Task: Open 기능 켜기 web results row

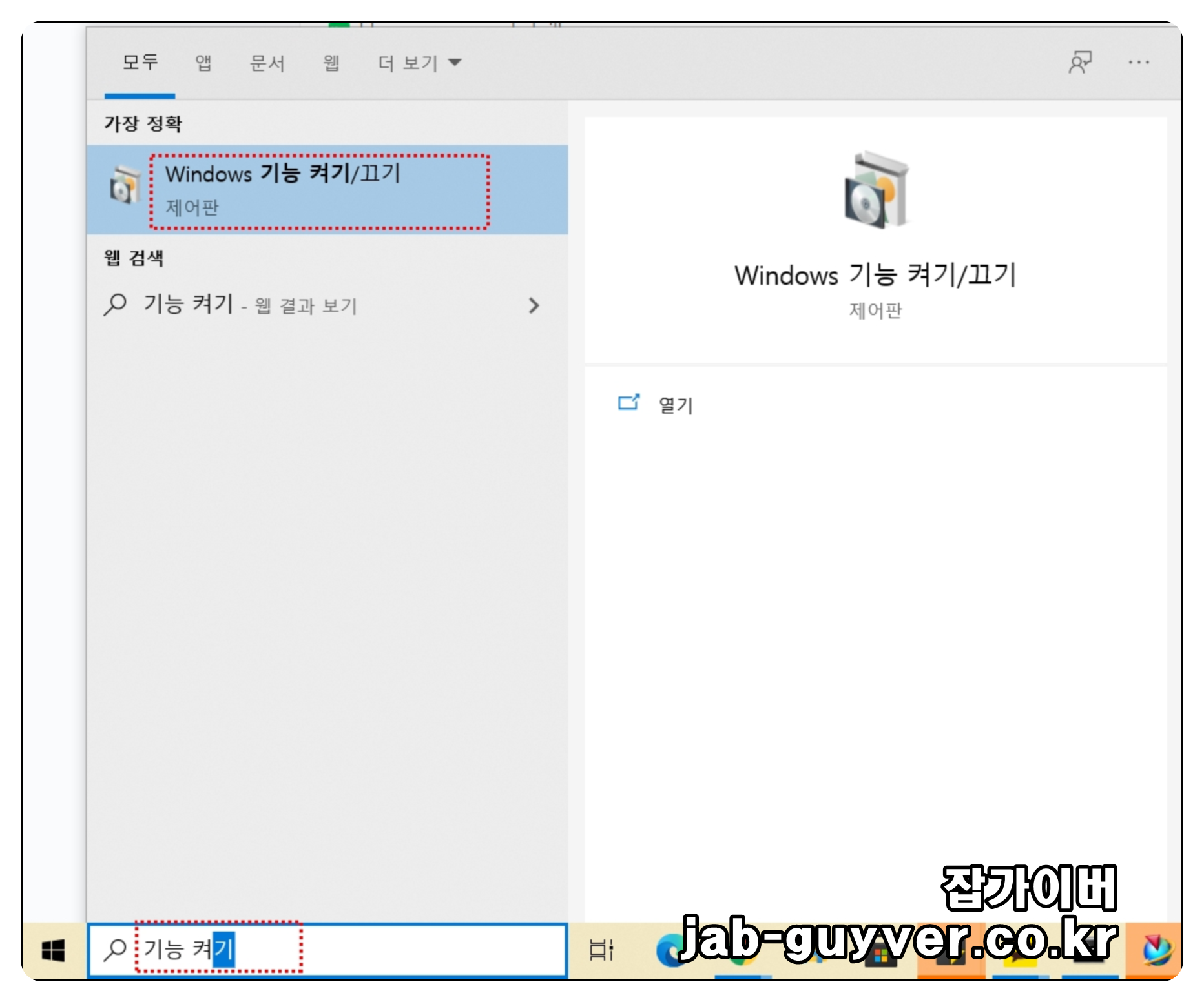Action: click(x=327, y=305)
